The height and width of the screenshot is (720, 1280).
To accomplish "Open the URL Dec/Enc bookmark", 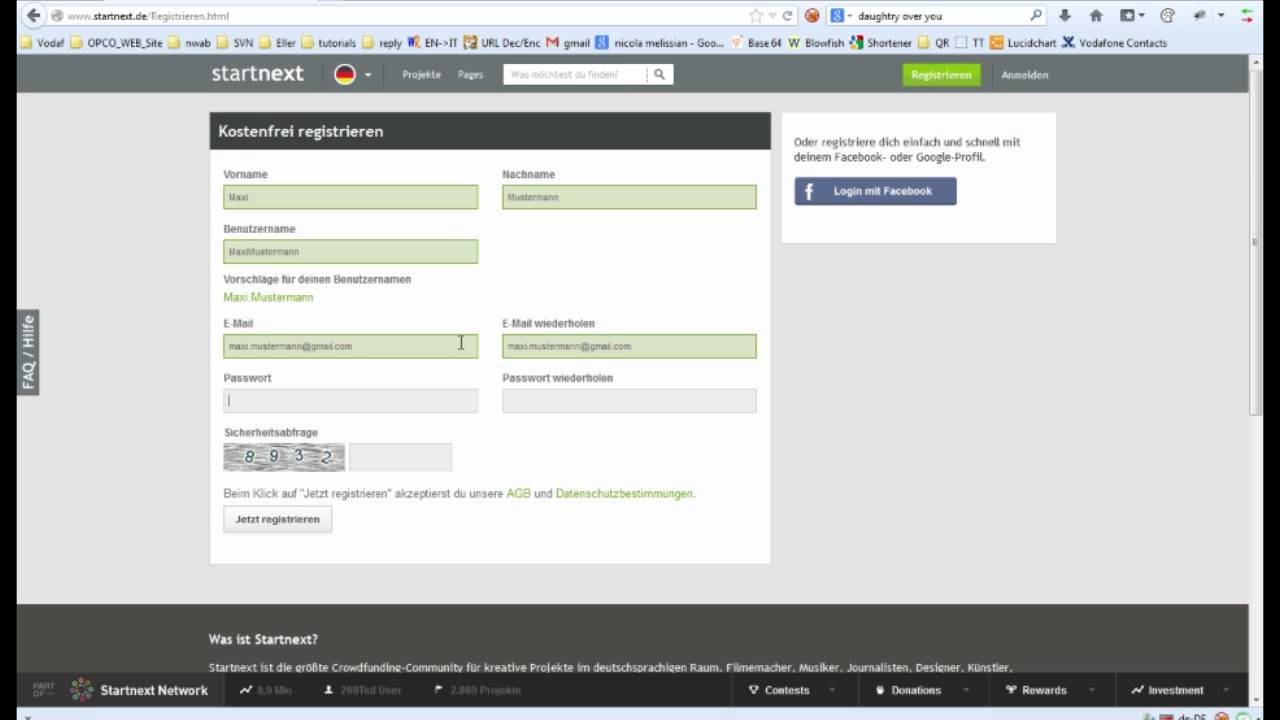I will [x=502, y=43].
